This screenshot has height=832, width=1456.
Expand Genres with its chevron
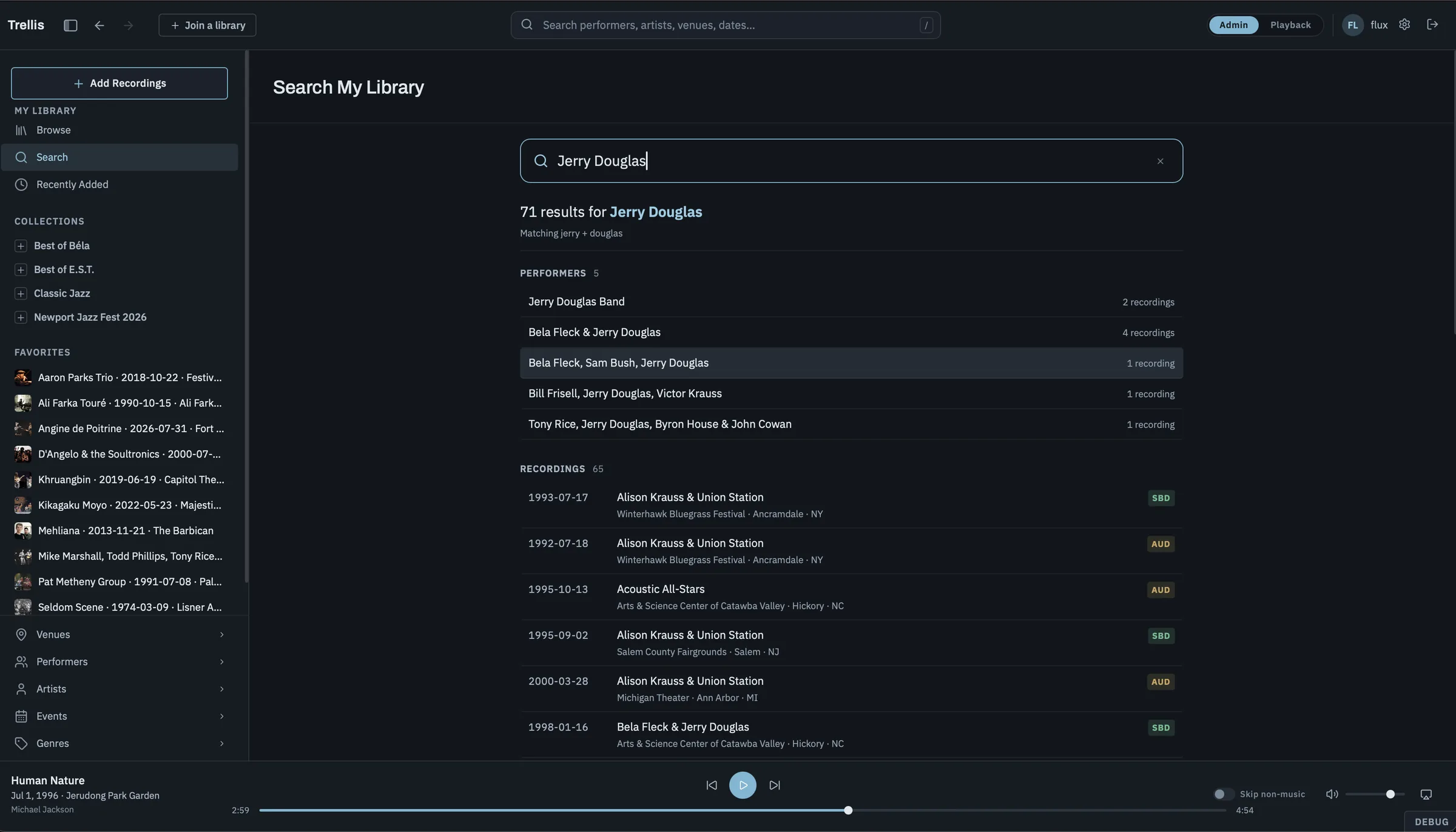[x=221, y=744]
